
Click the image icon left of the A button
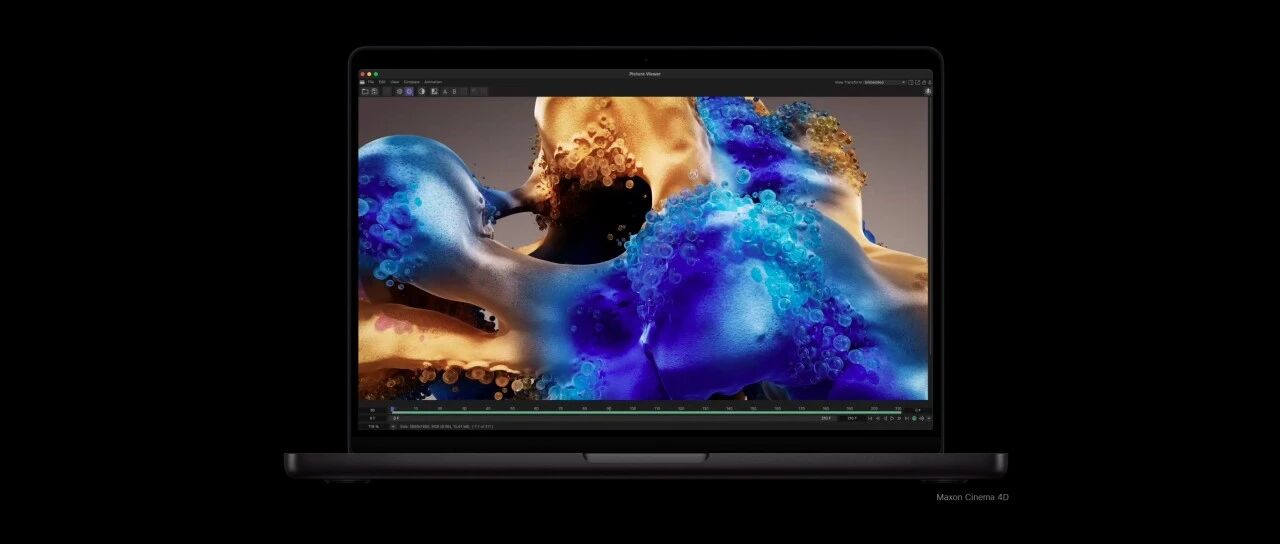[x=435, y=91]
